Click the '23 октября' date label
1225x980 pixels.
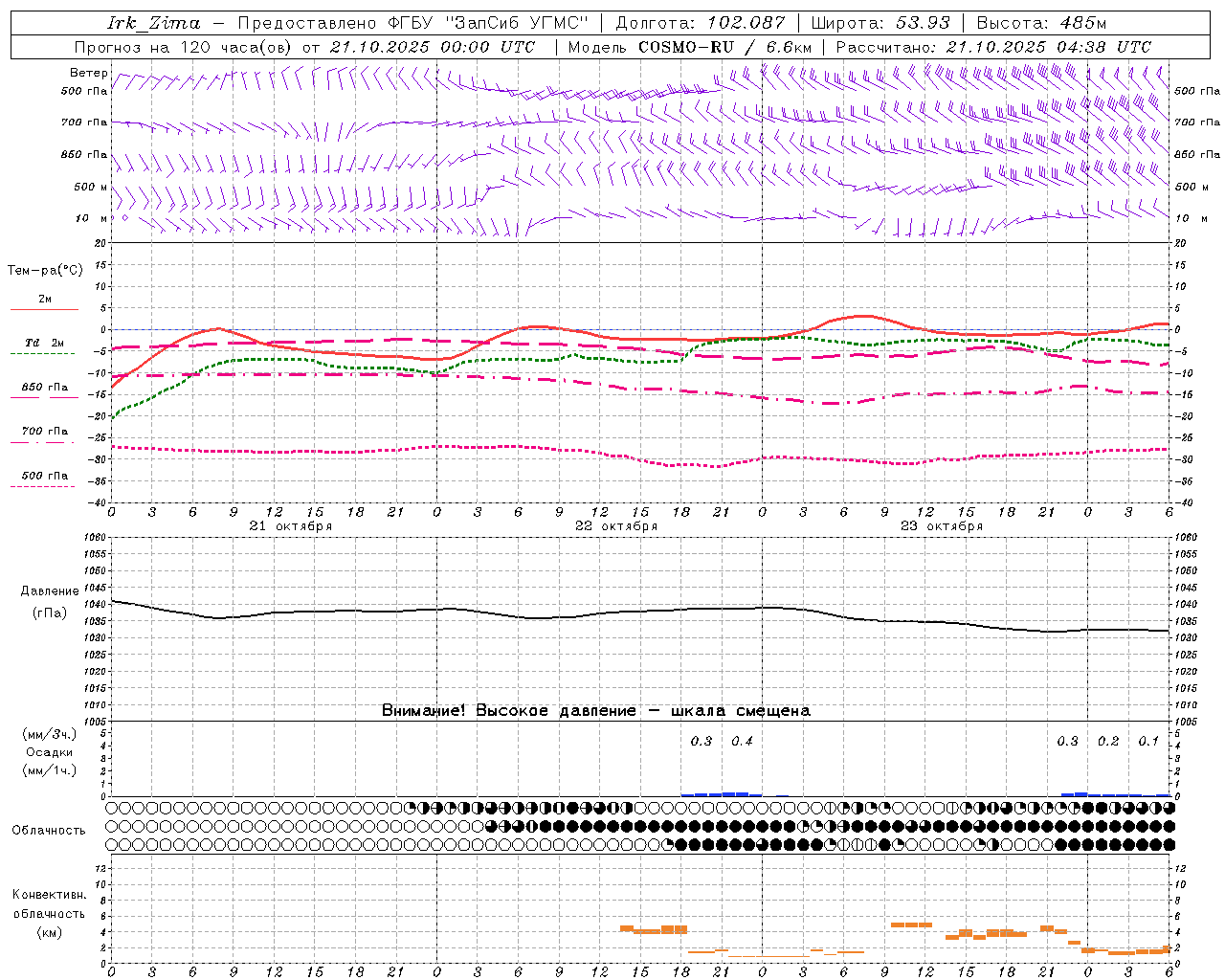pos(942,526)
